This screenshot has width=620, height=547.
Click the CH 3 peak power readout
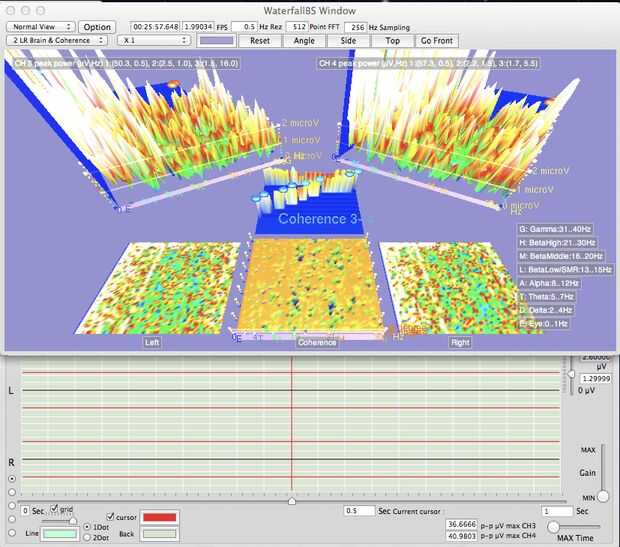point(127,63)
